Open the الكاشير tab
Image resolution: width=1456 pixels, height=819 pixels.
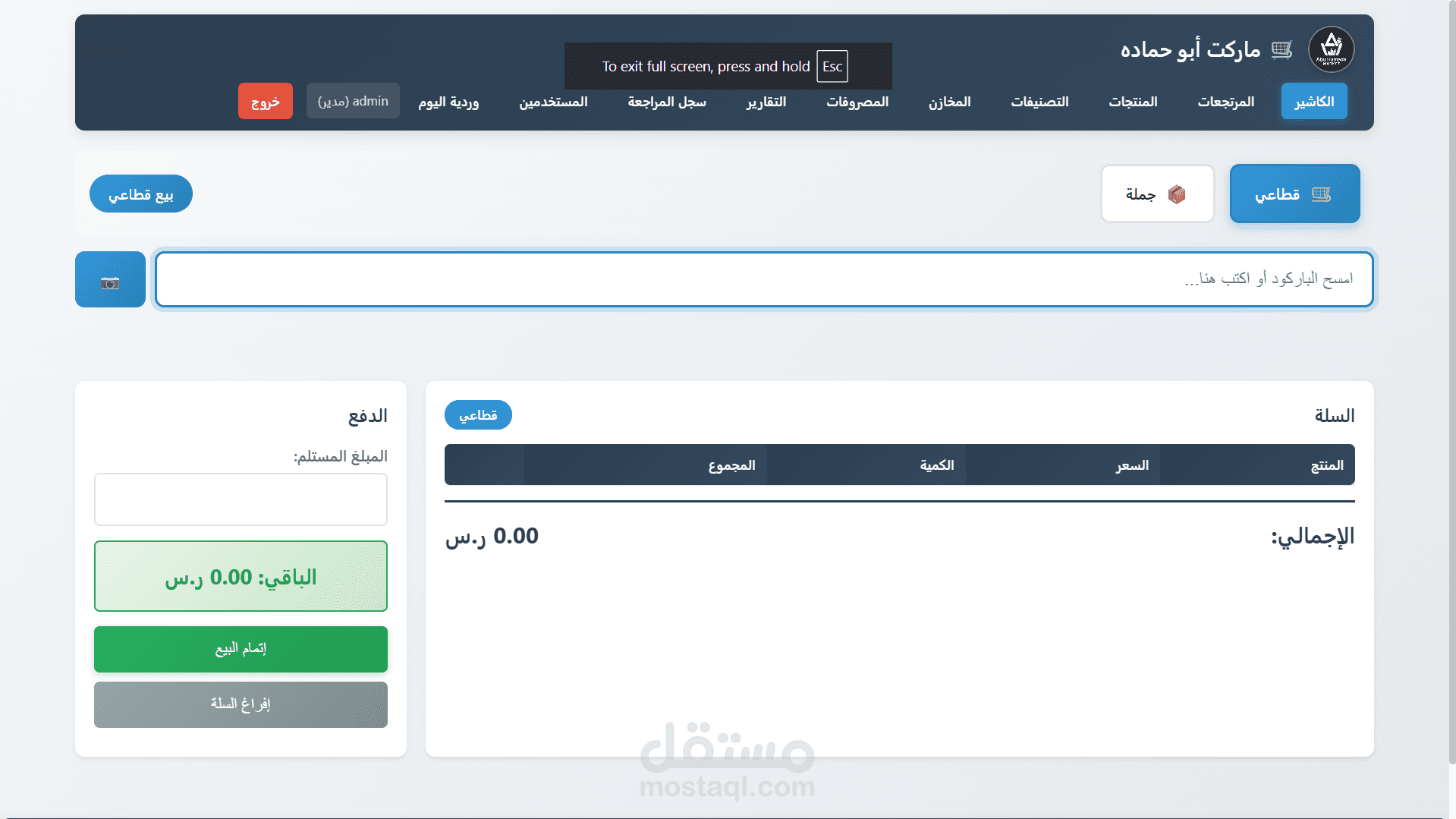1313,101
